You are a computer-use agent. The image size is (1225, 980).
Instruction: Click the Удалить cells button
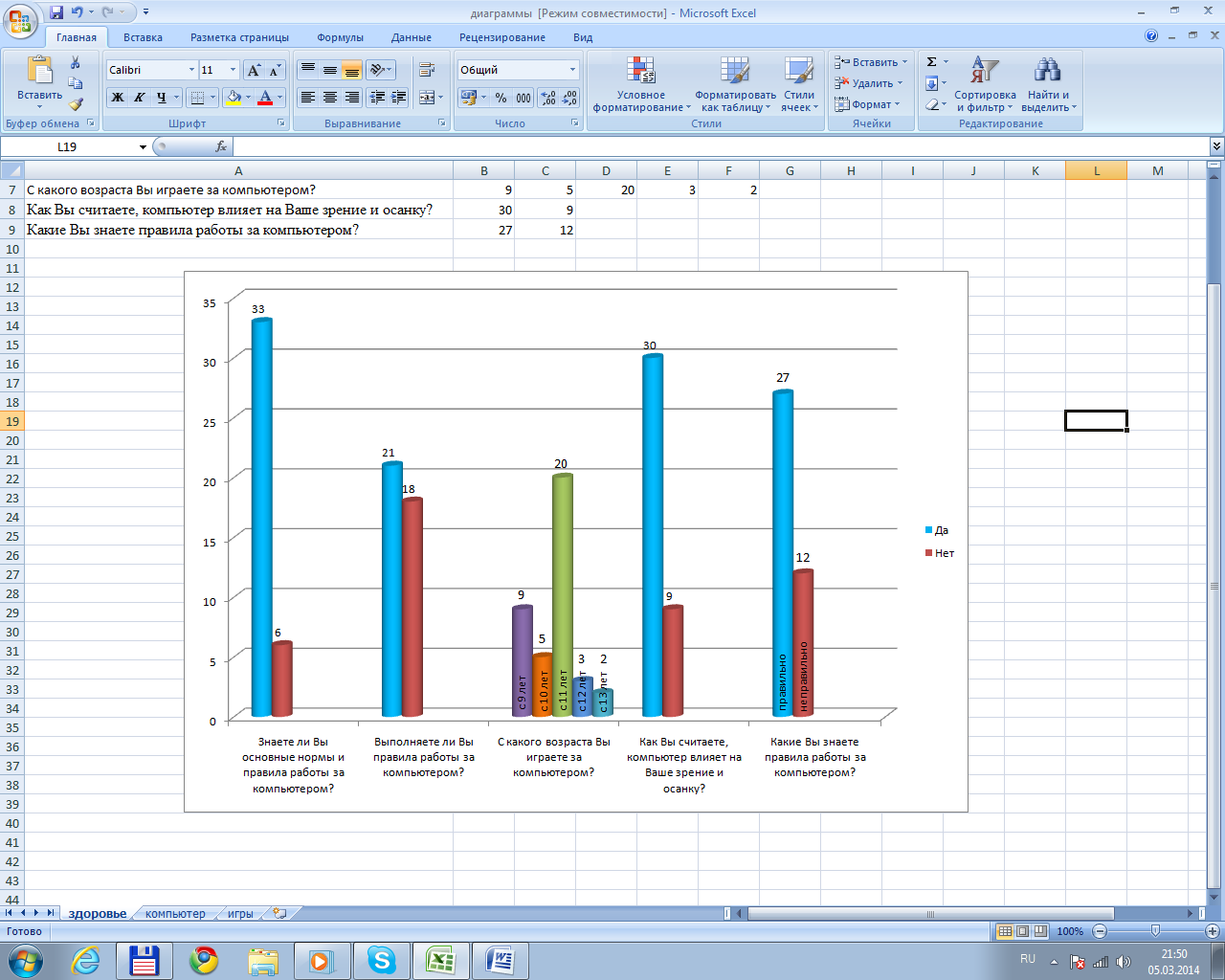click(869, 83)
